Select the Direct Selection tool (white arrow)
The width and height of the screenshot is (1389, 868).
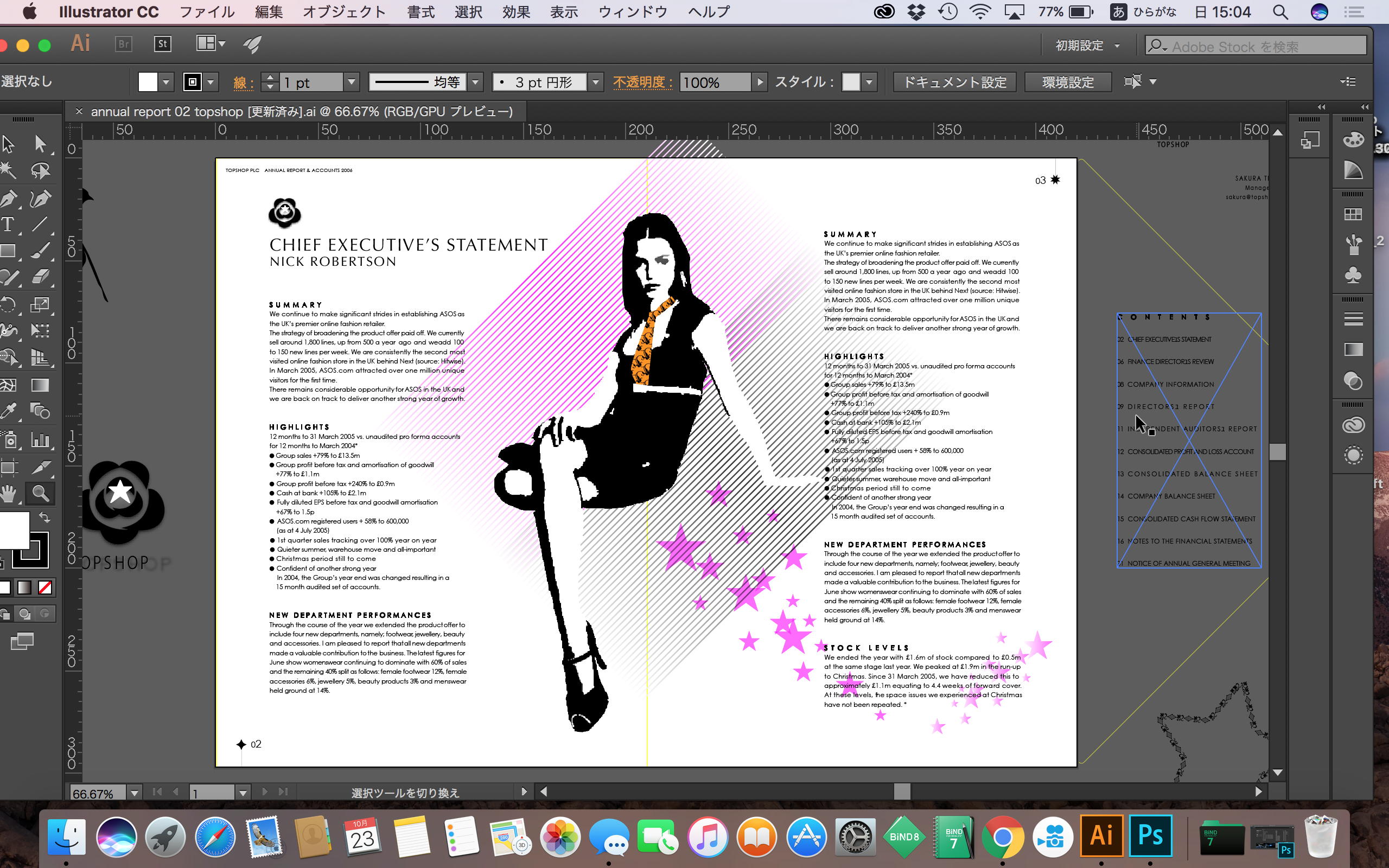(40, 144)
